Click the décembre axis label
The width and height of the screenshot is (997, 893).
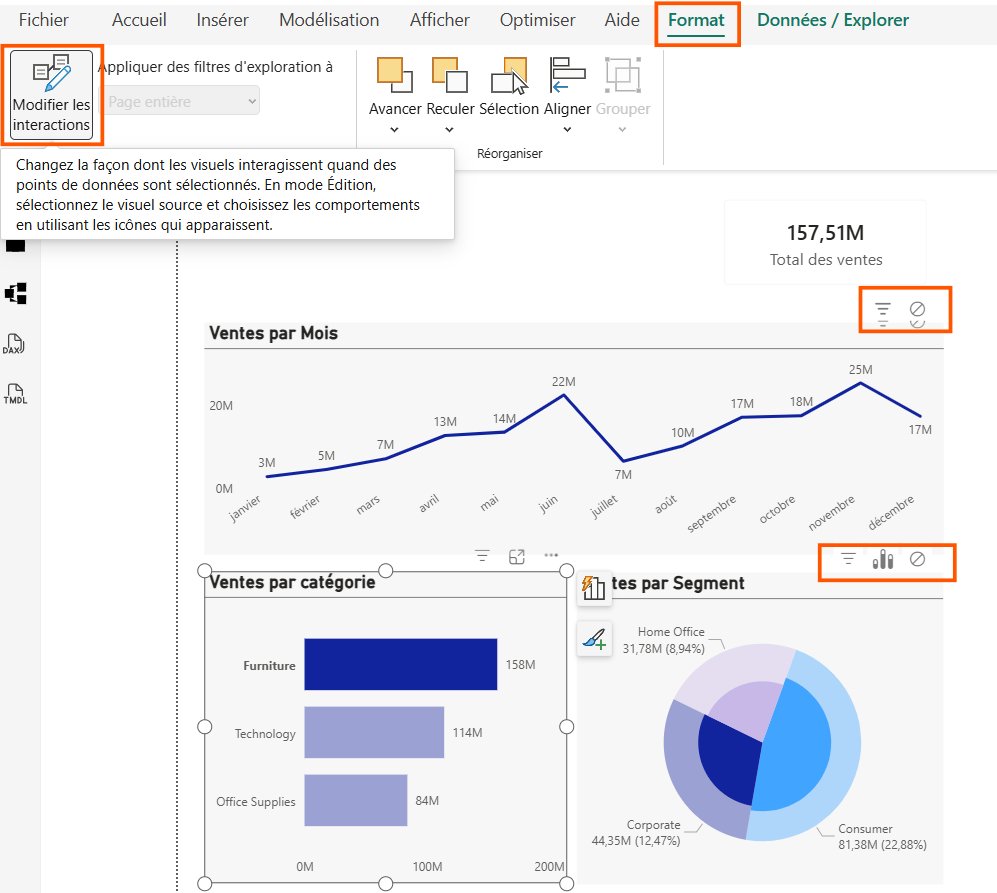pos(891,512)
